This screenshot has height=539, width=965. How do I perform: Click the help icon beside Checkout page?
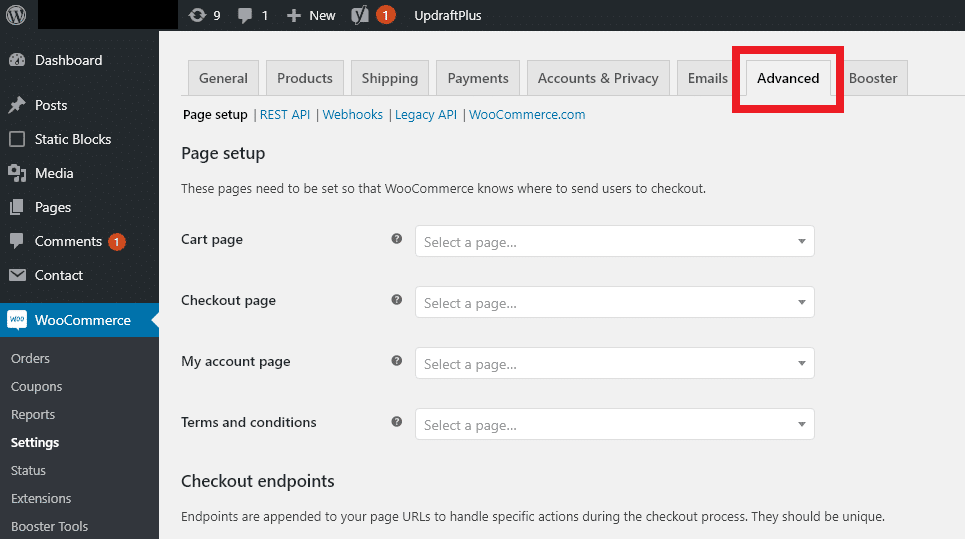click(397, 300)
